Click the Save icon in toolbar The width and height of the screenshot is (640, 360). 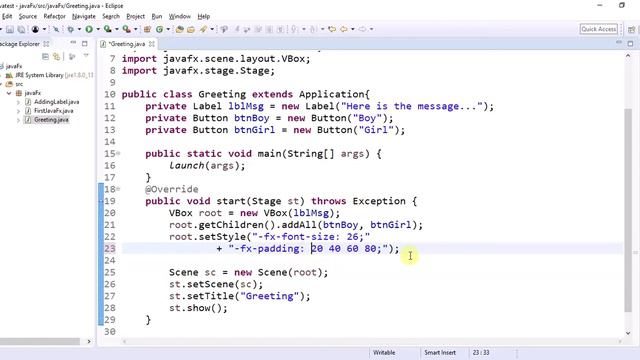pyautogui.click(x=10, y=29)
